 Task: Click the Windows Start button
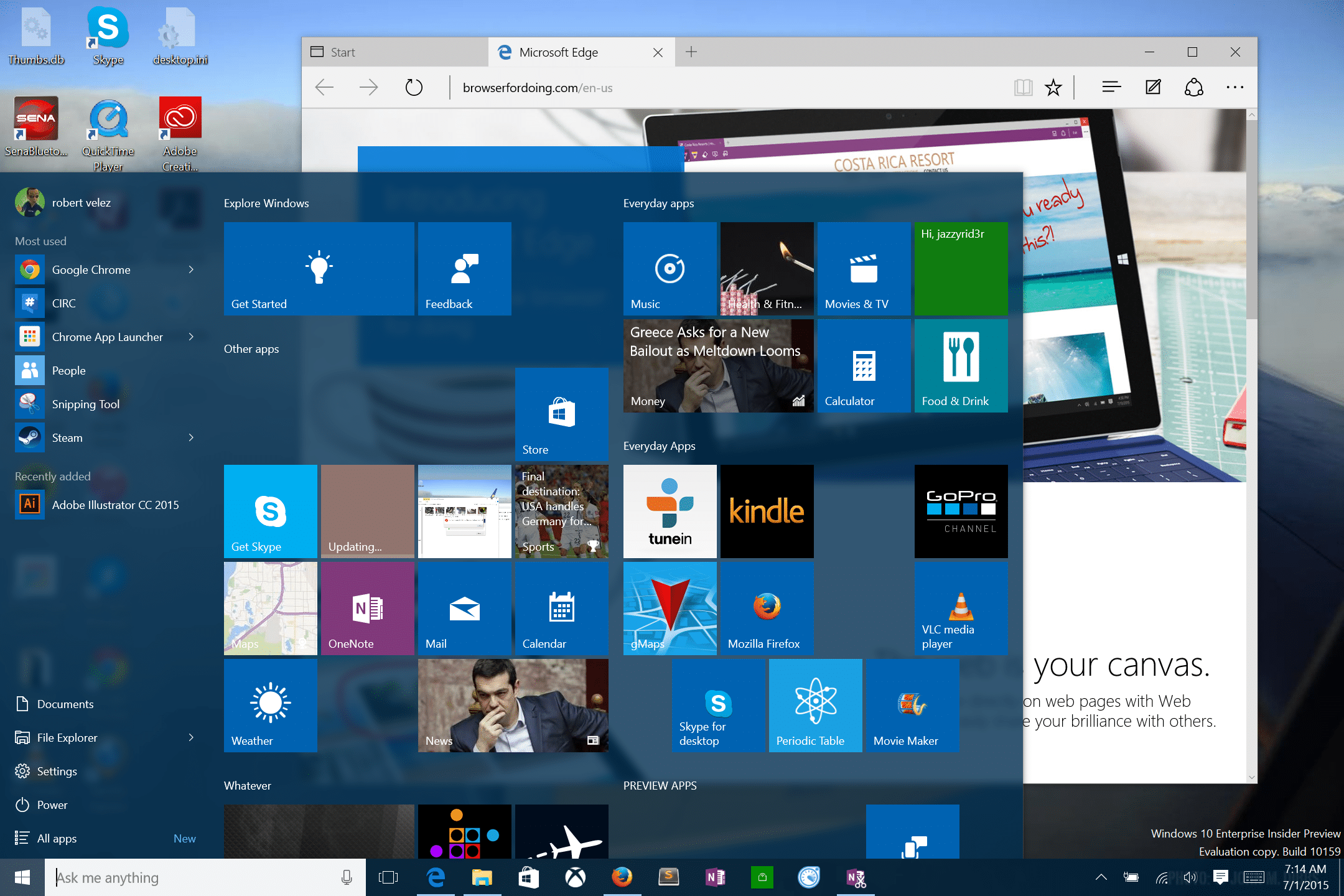point(22,877)
